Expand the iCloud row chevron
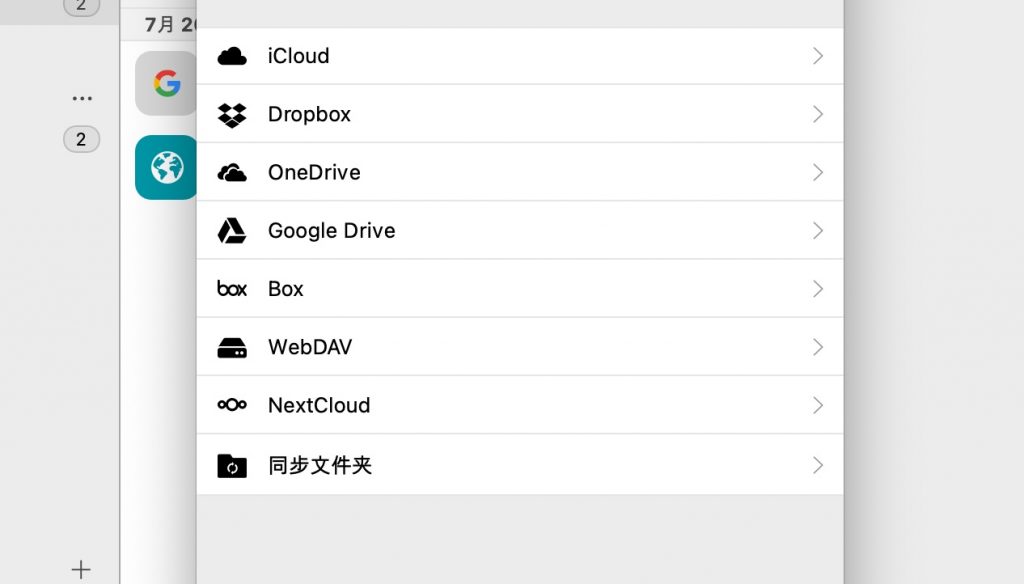Screen dimensions: 1024x584 pyautogui.click(x=818, y=56)
